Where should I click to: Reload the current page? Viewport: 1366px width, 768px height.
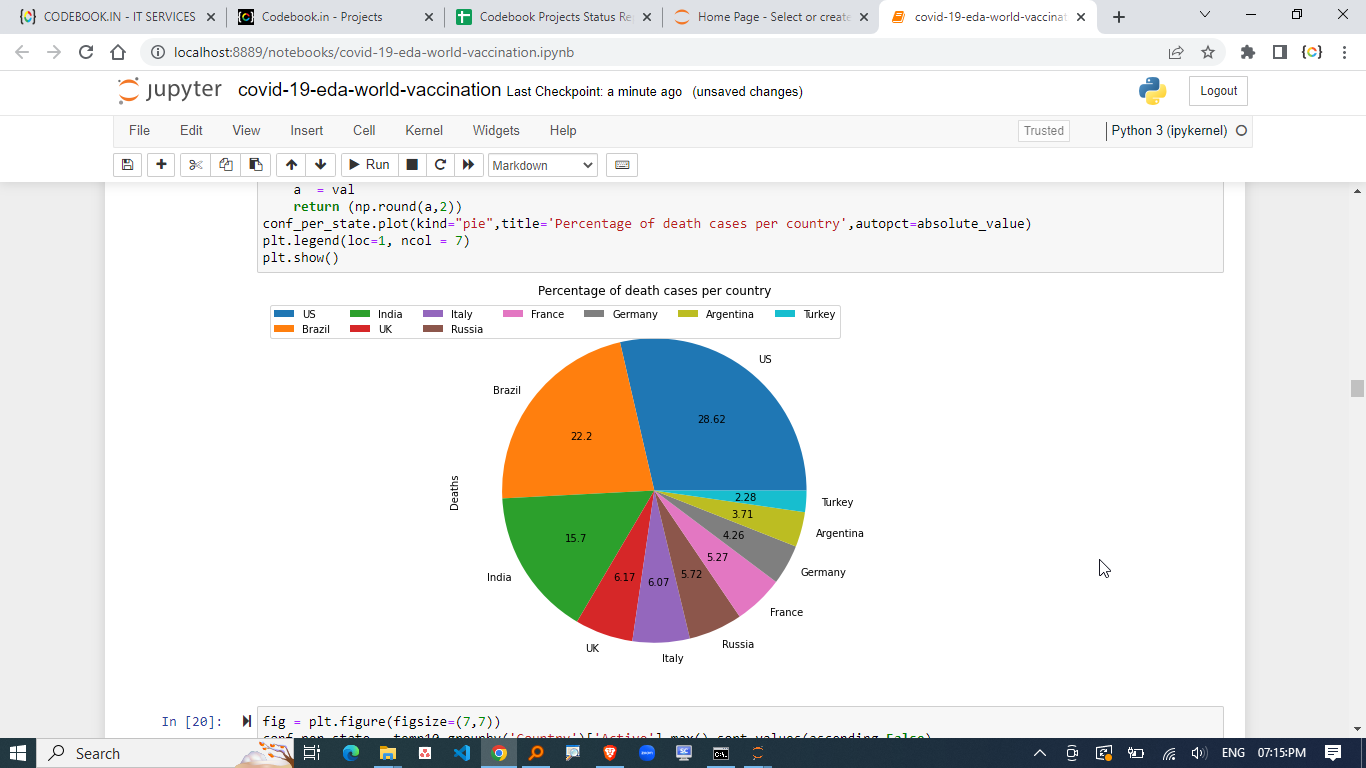86,52
